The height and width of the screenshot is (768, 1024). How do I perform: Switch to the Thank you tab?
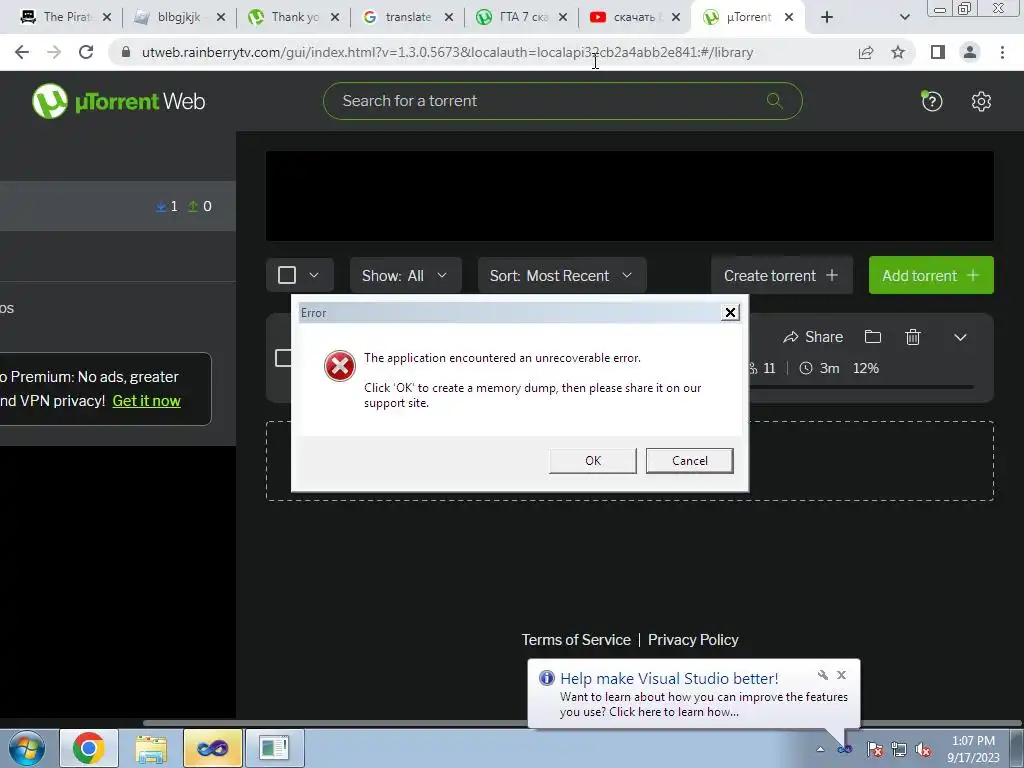pos(293,18)
